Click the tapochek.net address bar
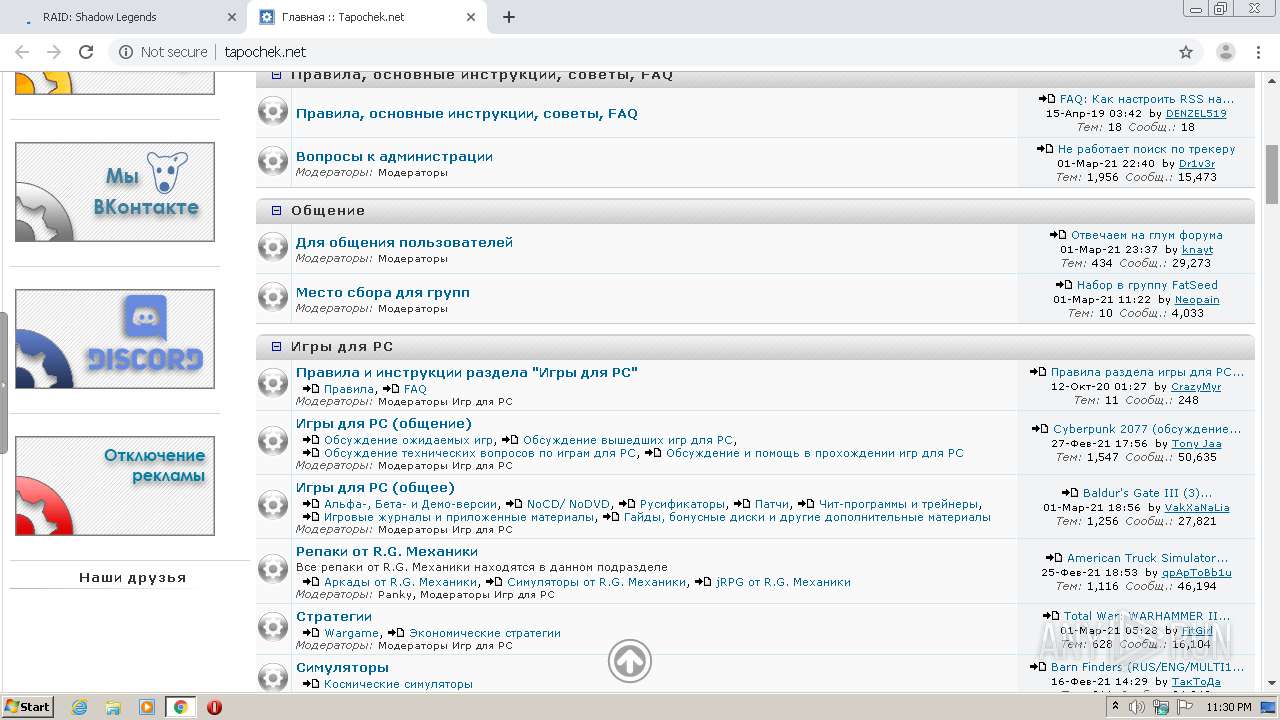1280x720 pixels. point(640,52)
